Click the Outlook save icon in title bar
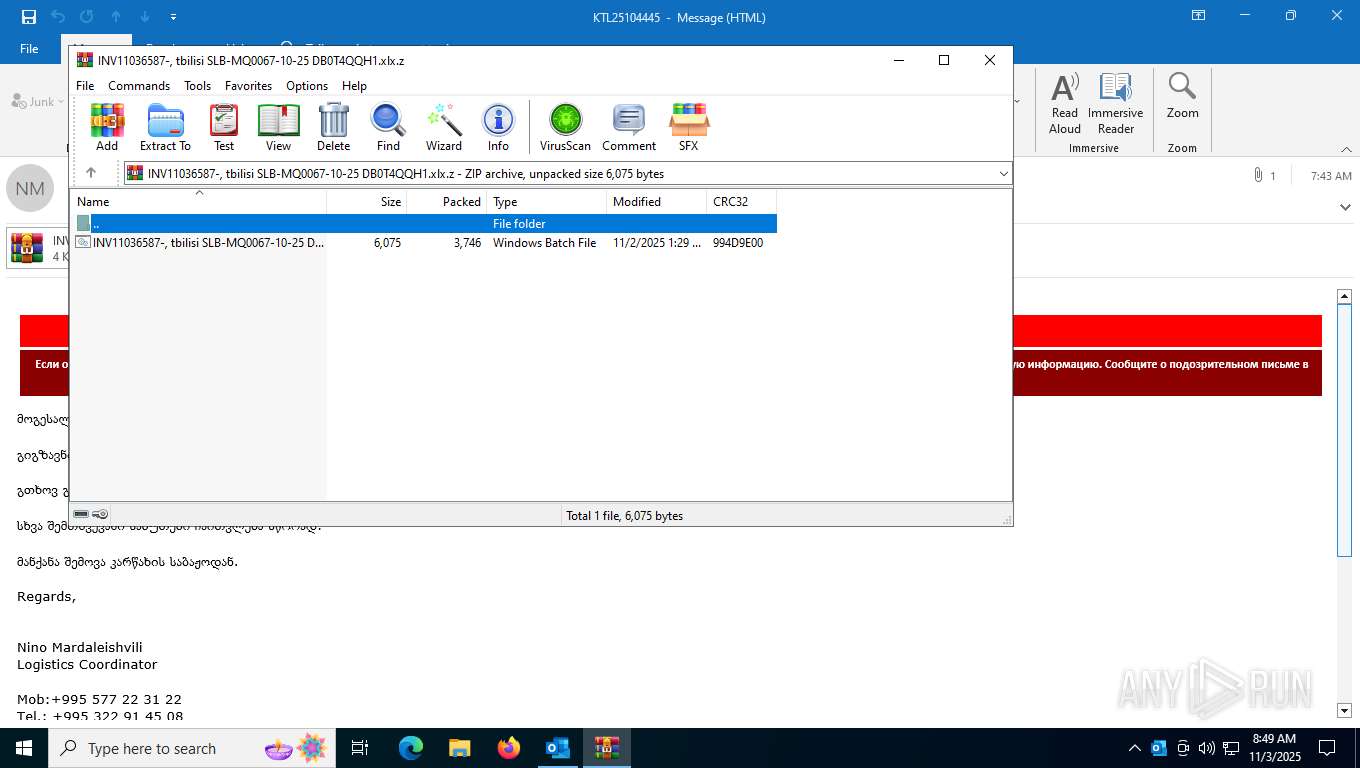1360x768 pixels. pyautogui.click(x=29, y=17)
